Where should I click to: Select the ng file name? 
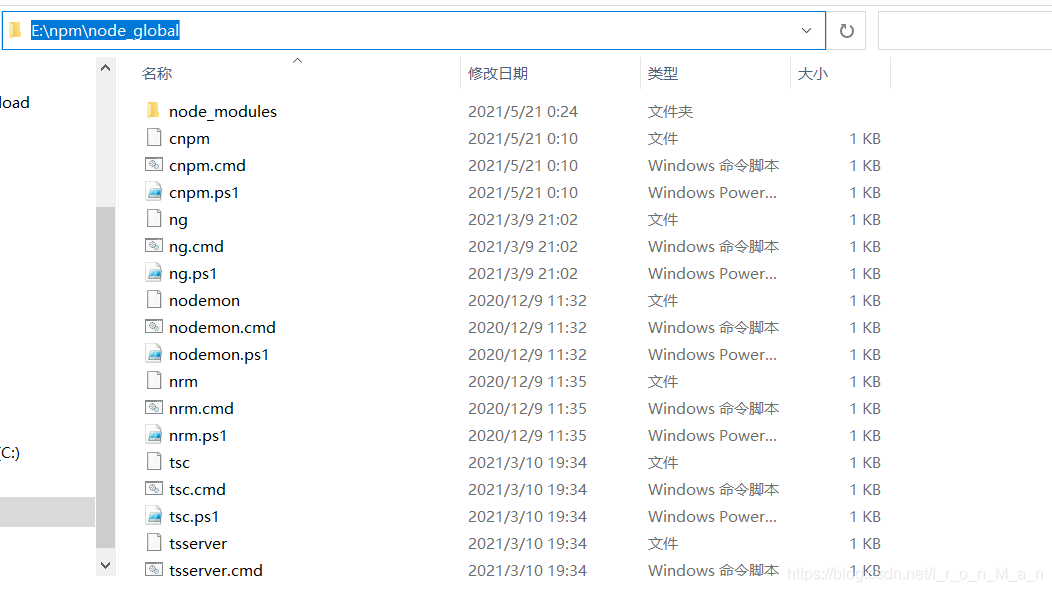pyautogui.click(x=178, y=220)
